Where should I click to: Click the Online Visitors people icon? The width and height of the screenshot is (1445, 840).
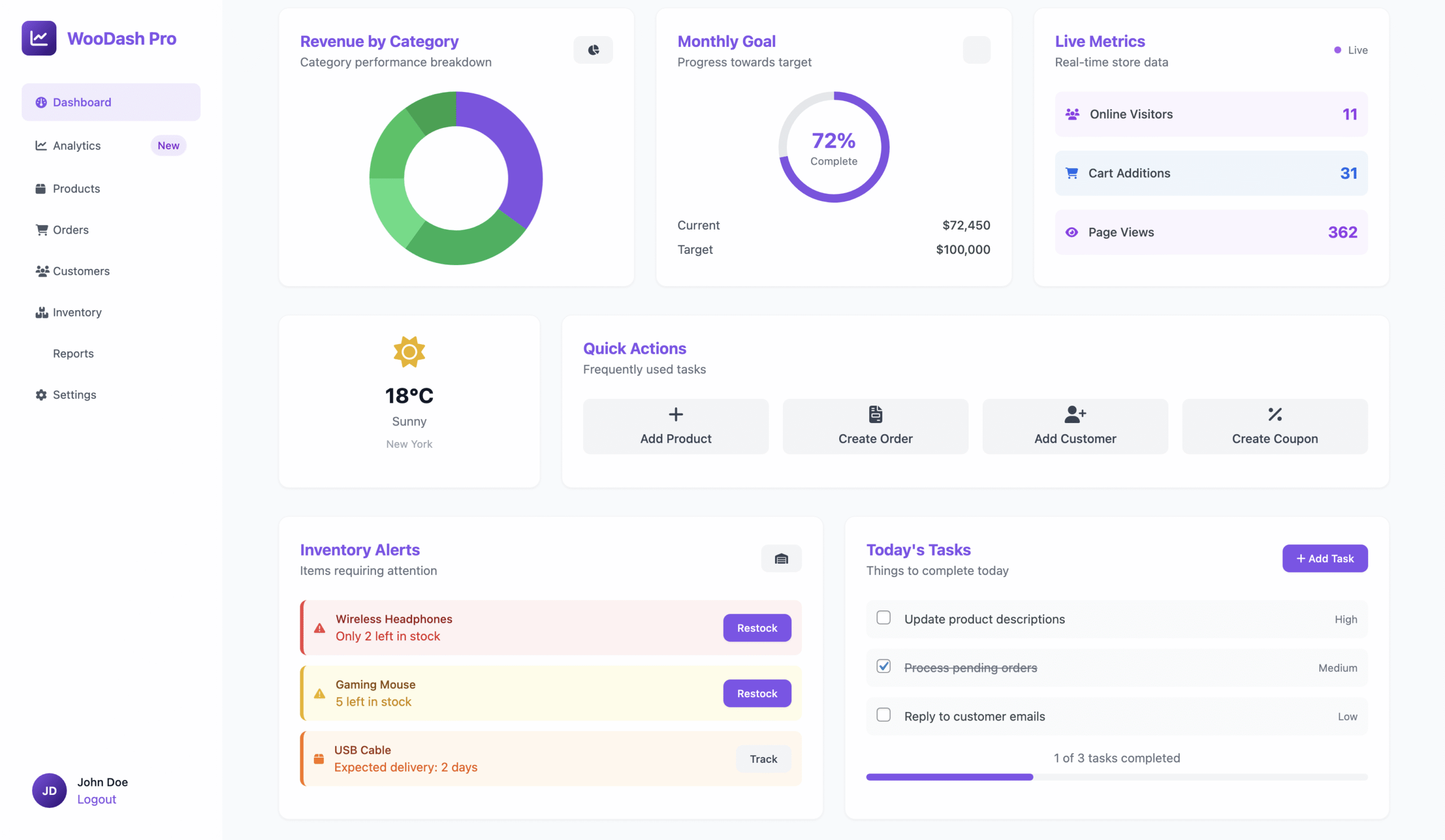point(1072,114)
